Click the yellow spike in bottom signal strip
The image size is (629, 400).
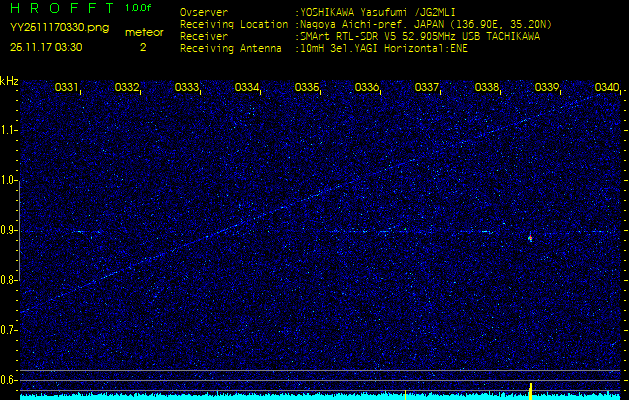click(x=530, y=388)
